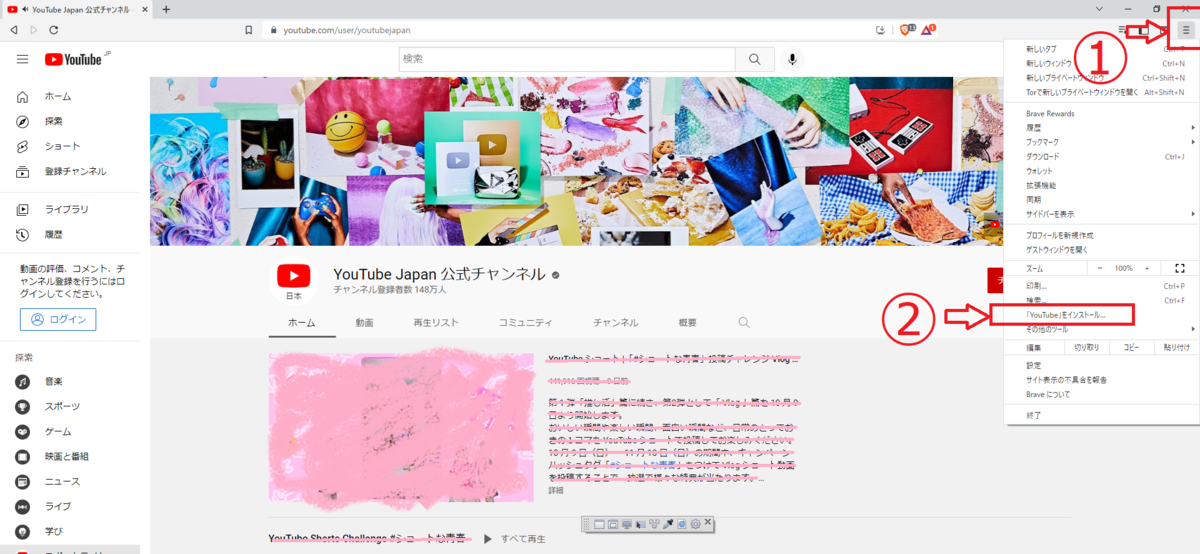Choose「YouTube」をインストール... menu entry
The height and width of the screenshot is (554, 1200).
pos(1102,315)
